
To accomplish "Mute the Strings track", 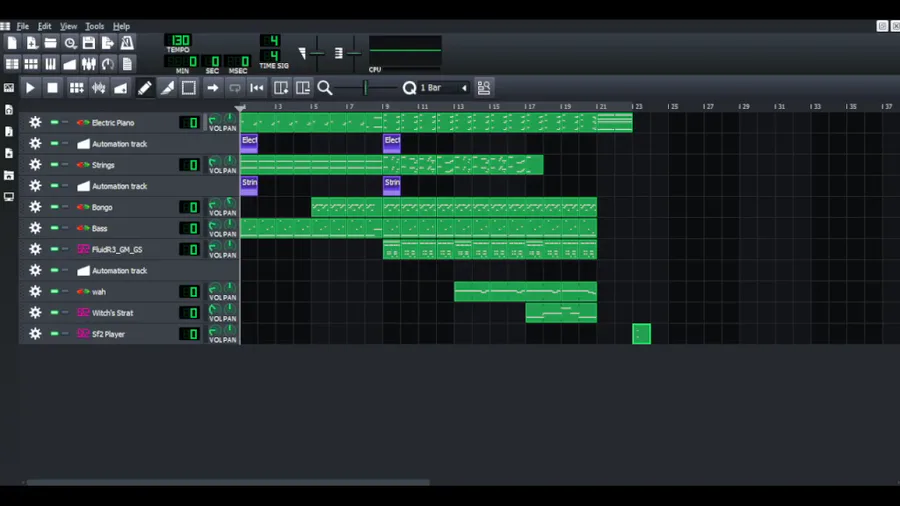I will pyautogui.click(x=55, y=165).
